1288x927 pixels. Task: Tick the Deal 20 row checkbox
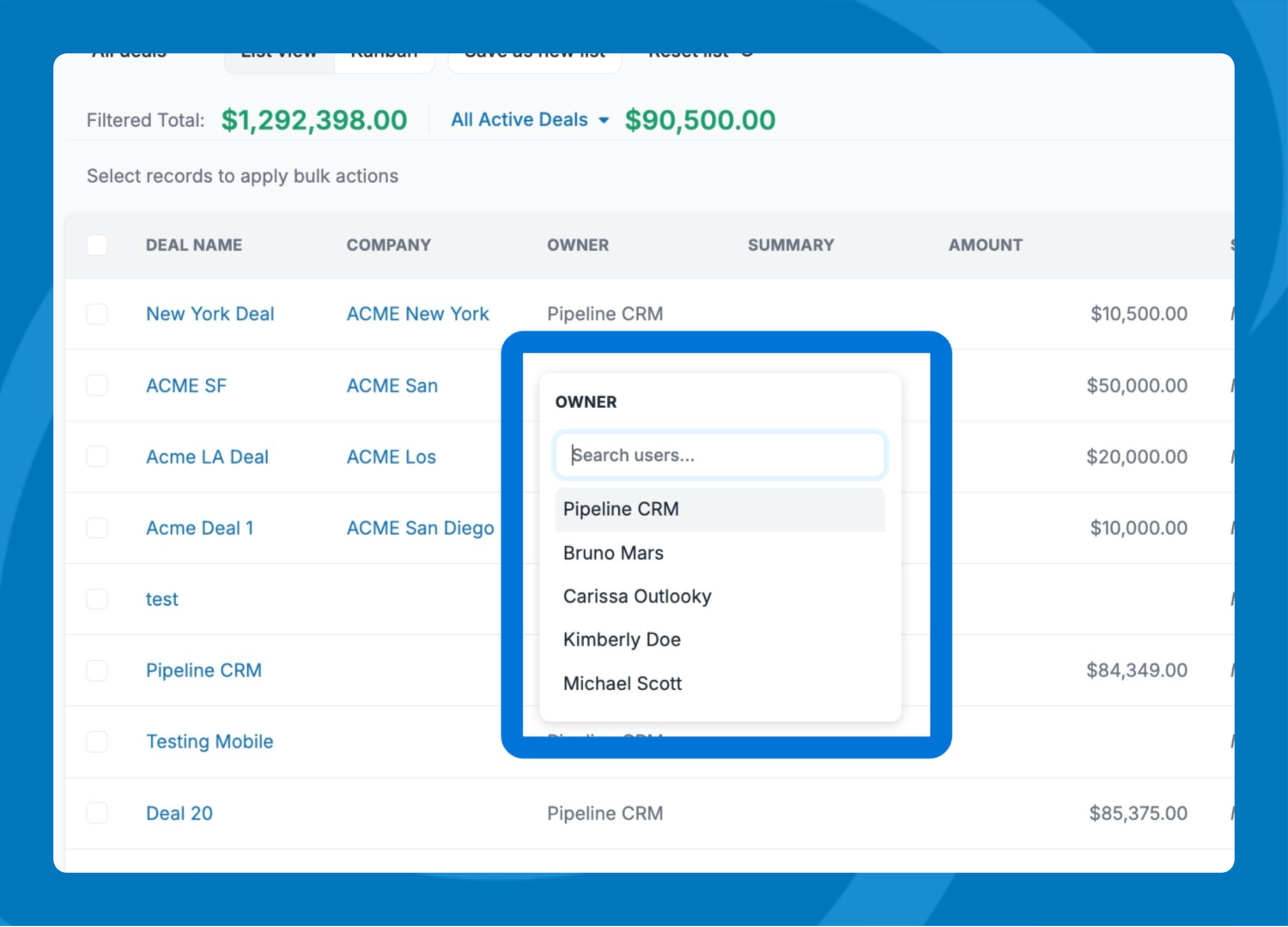97,813
